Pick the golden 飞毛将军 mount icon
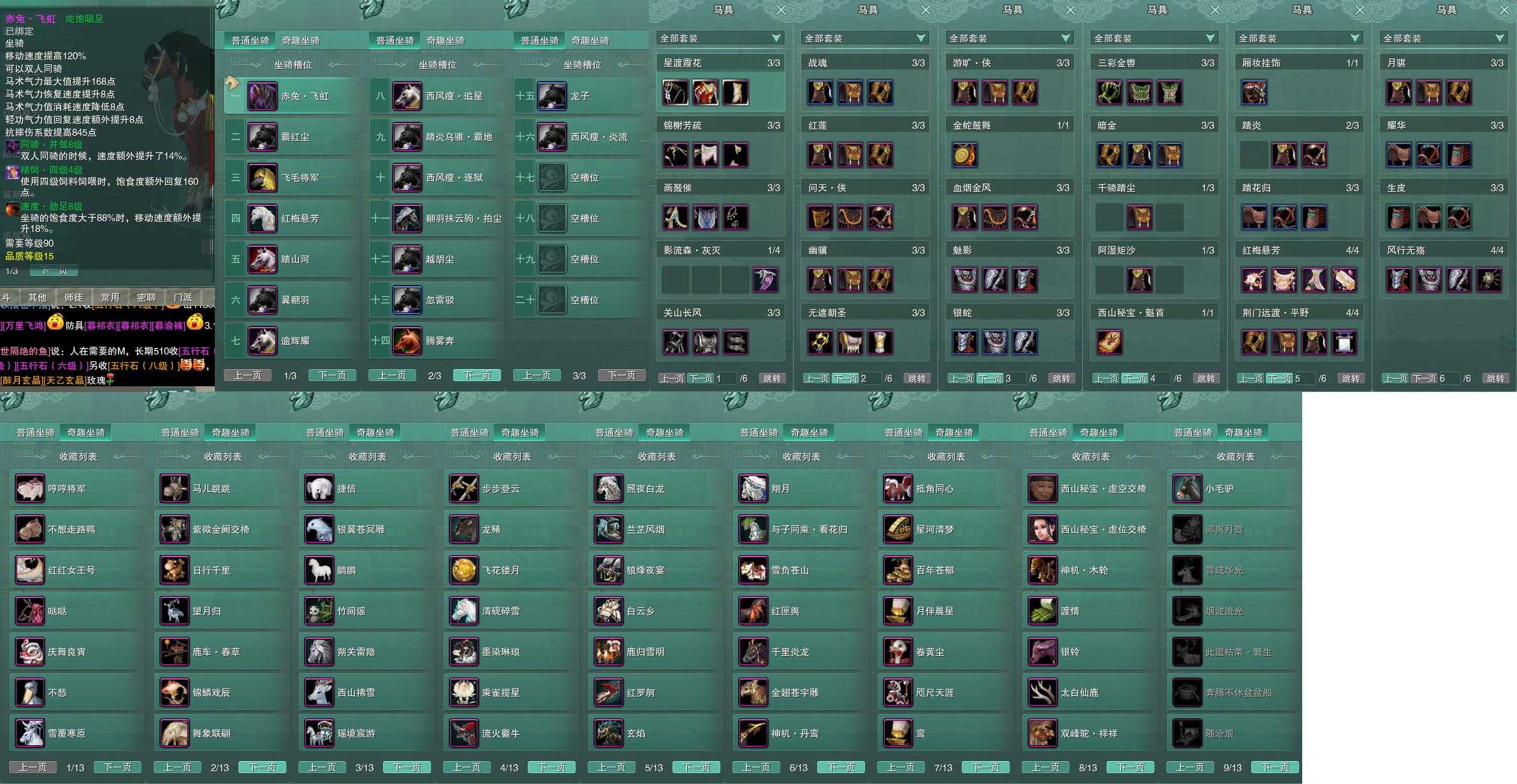 point(262,178)
